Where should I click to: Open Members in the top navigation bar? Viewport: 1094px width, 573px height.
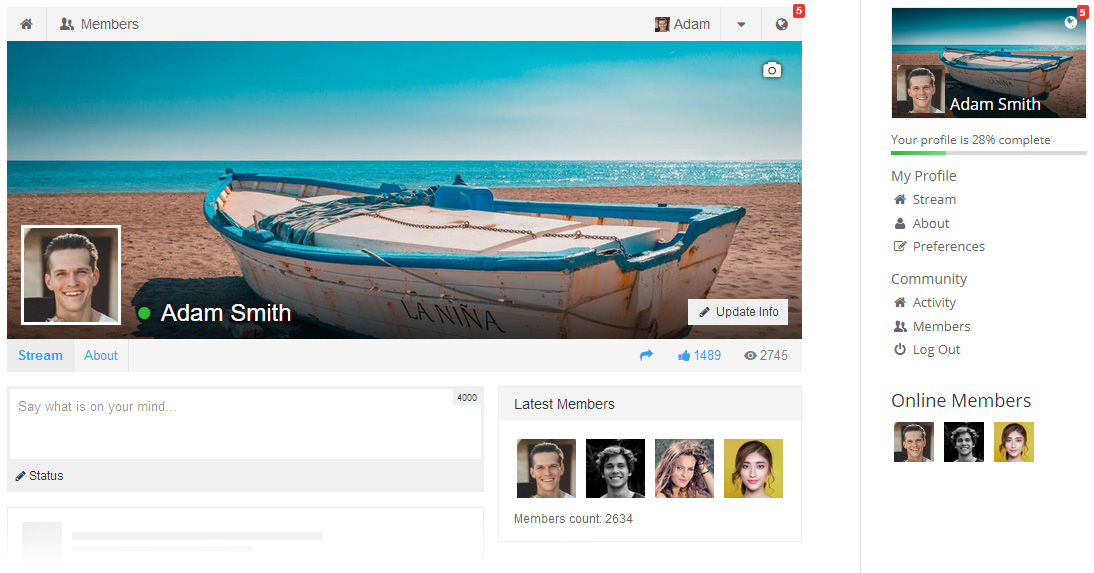coord(99,24)
